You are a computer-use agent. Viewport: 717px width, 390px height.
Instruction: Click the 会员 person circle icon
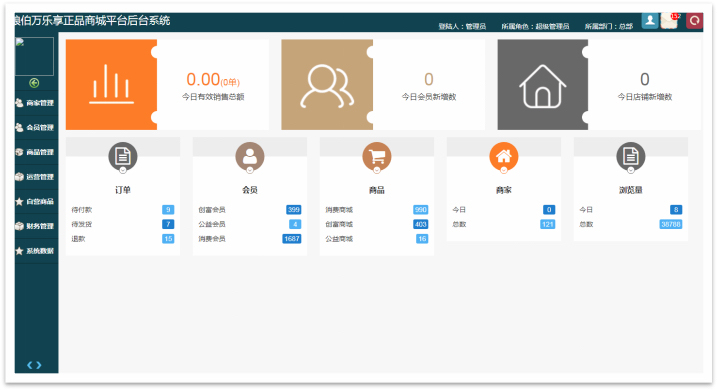(250, 156)
